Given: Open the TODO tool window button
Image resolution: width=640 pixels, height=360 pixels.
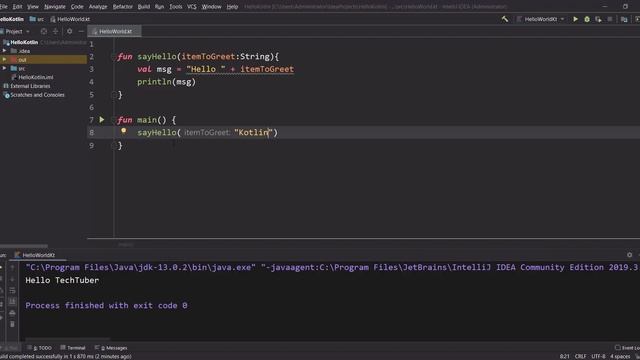Looking at the screenshot, I should (40, 348).
